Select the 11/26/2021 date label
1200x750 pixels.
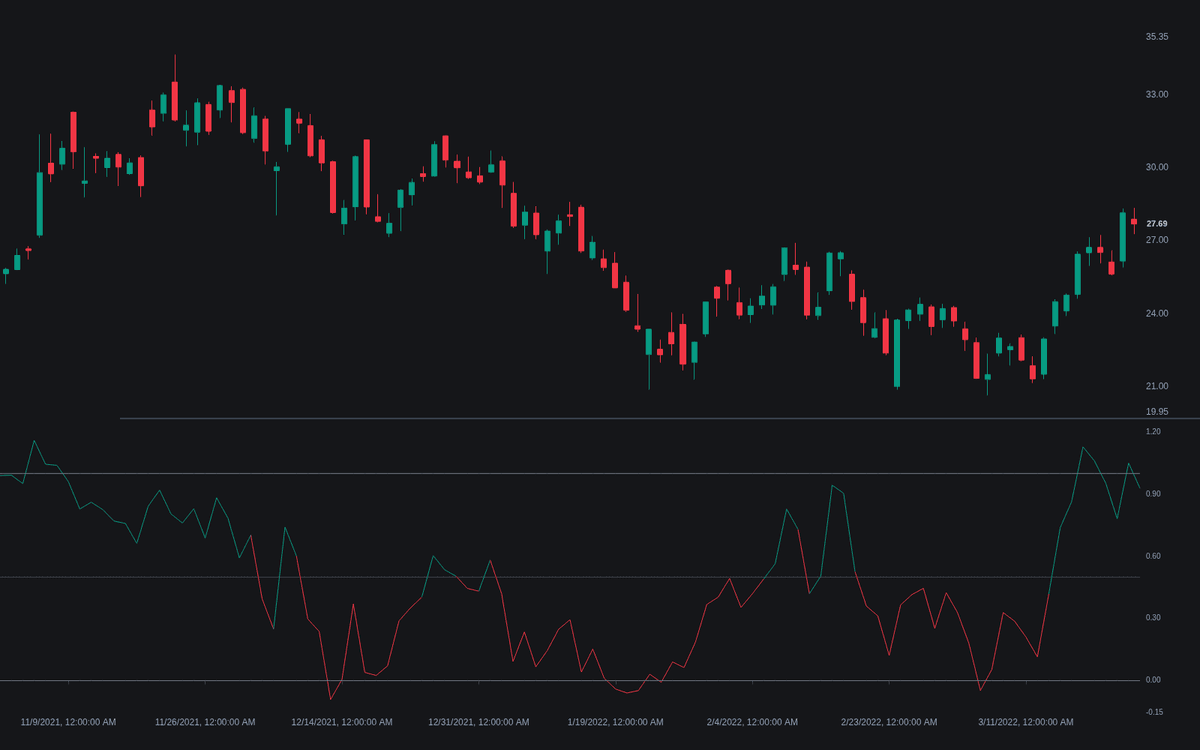point(205,722)
